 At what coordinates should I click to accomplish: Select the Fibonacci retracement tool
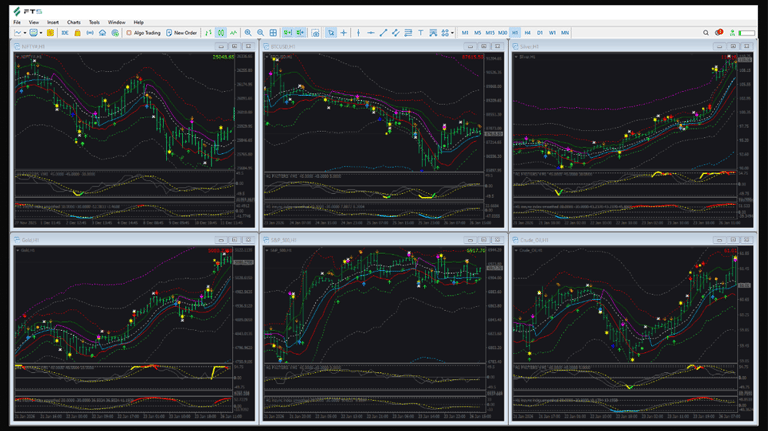pos(408,33)
